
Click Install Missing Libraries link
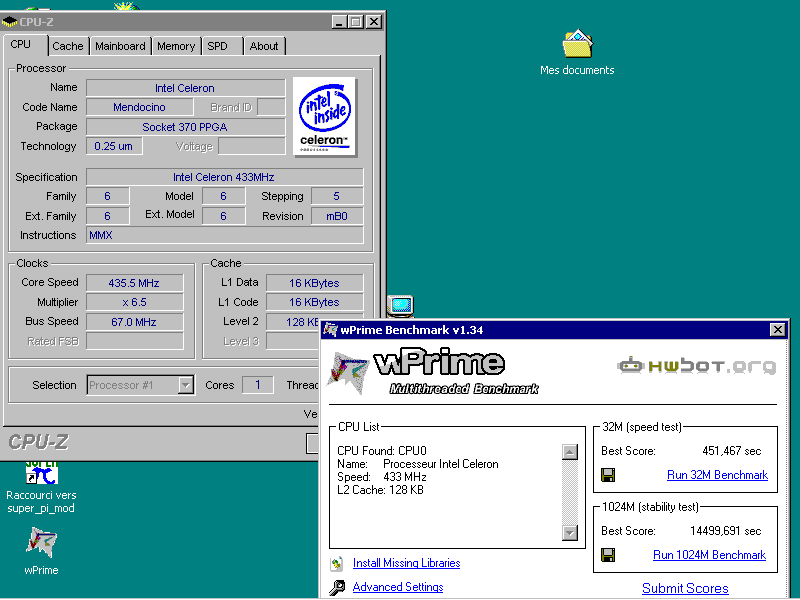[407, 563]
